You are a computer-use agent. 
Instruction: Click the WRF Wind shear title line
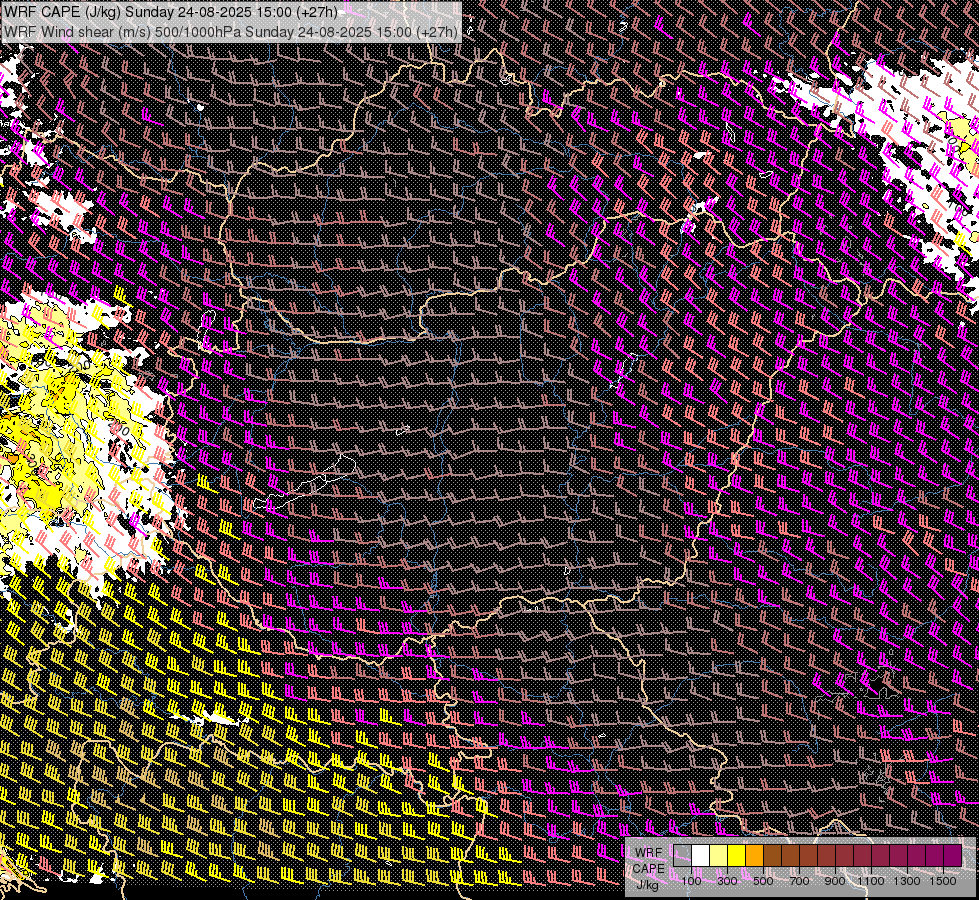coord(230,31)
